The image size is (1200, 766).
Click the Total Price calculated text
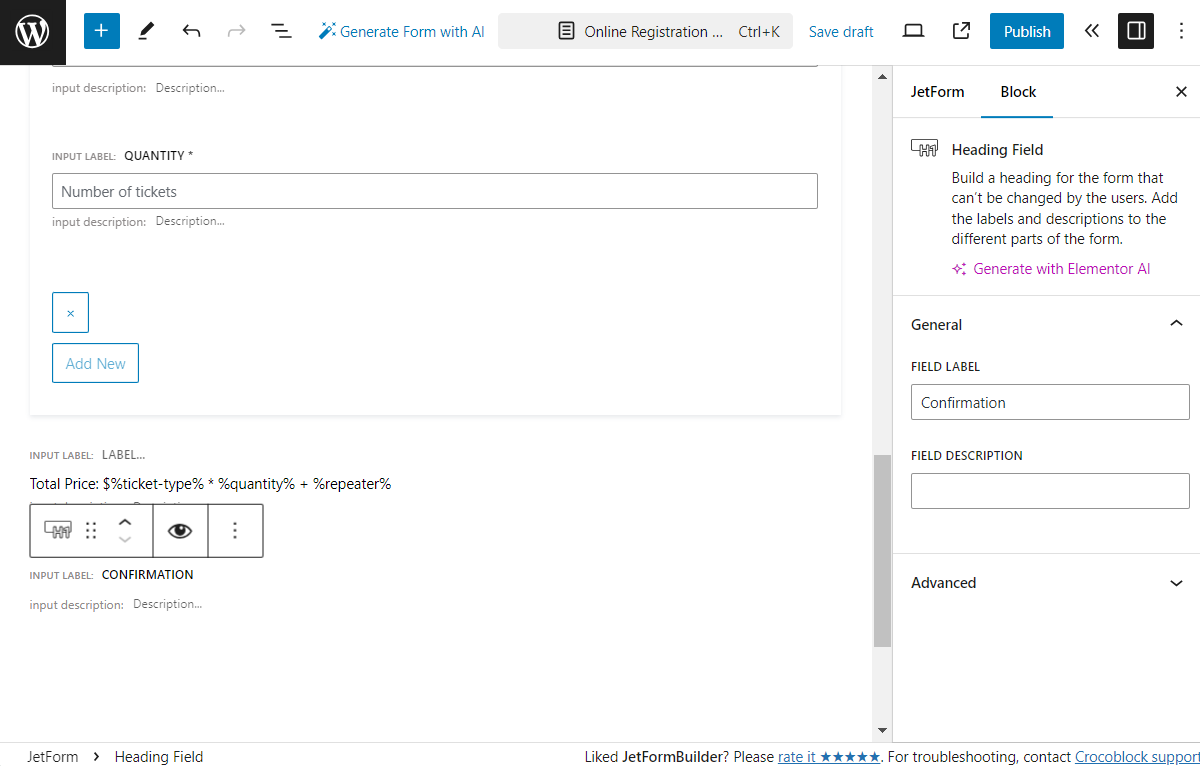(x=210, y=484)
